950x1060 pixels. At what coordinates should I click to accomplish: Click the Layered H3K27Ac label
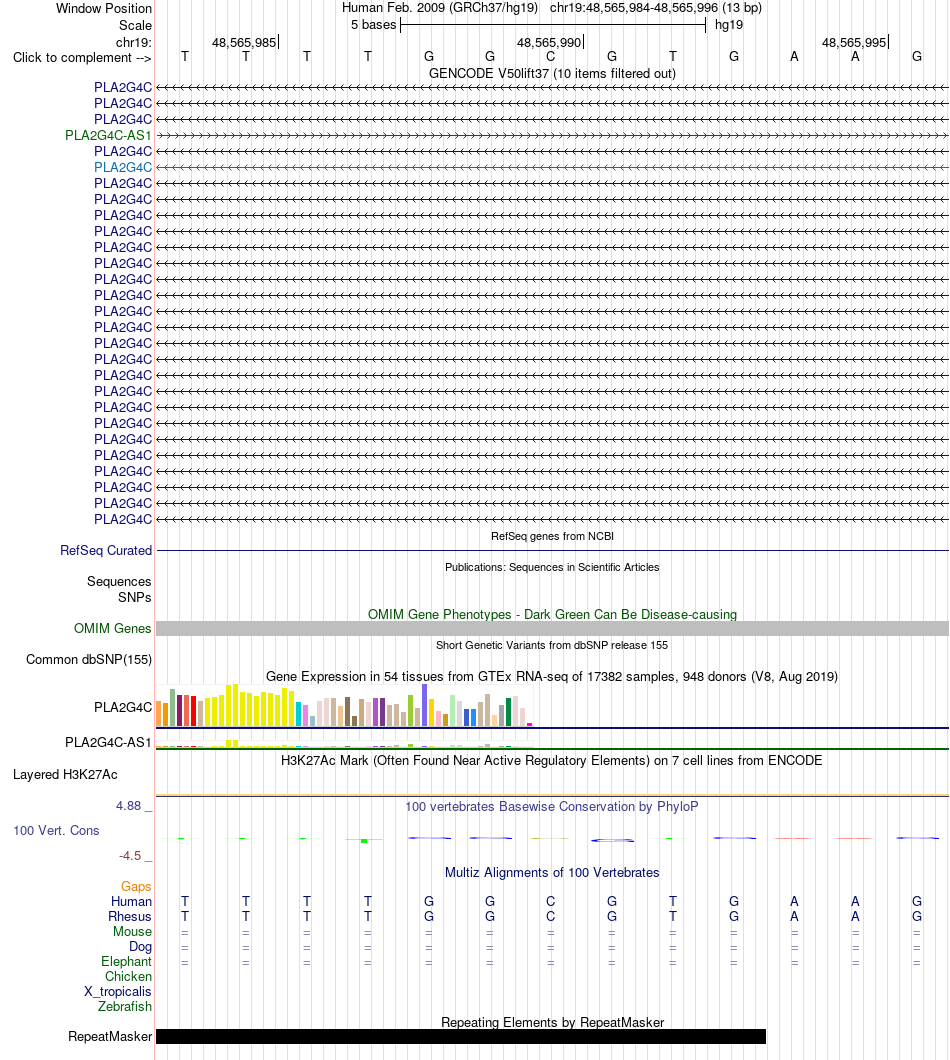click(65, 775)
